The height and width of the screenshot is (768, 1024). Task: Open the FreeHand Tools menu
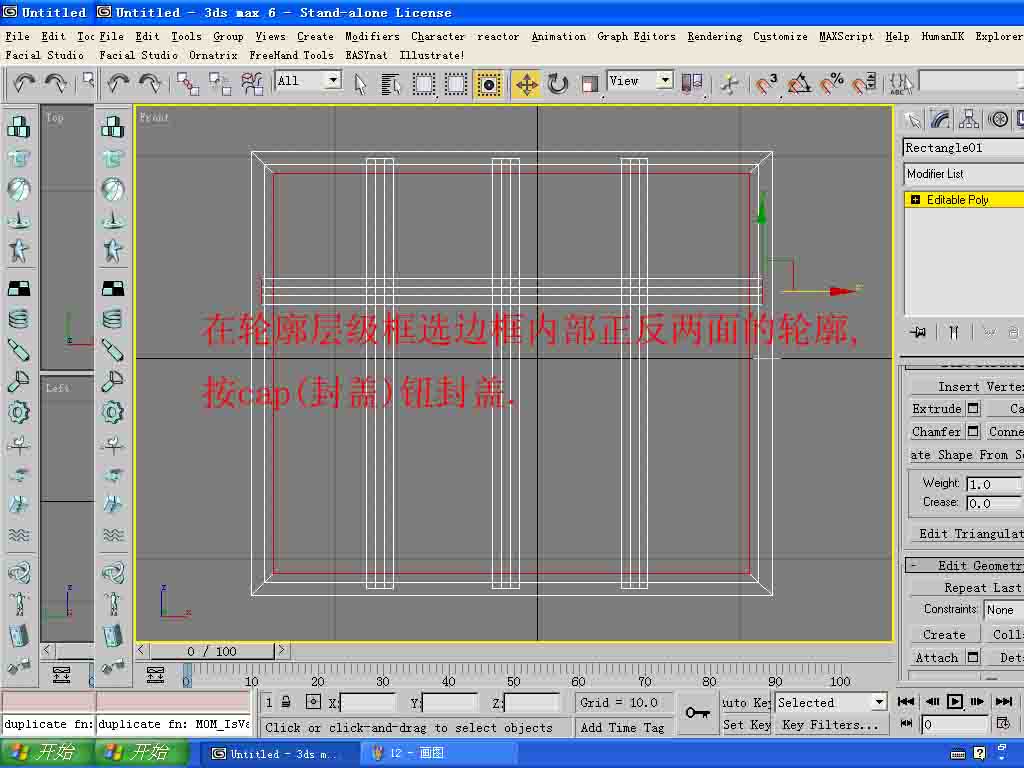tap(291, 56)
